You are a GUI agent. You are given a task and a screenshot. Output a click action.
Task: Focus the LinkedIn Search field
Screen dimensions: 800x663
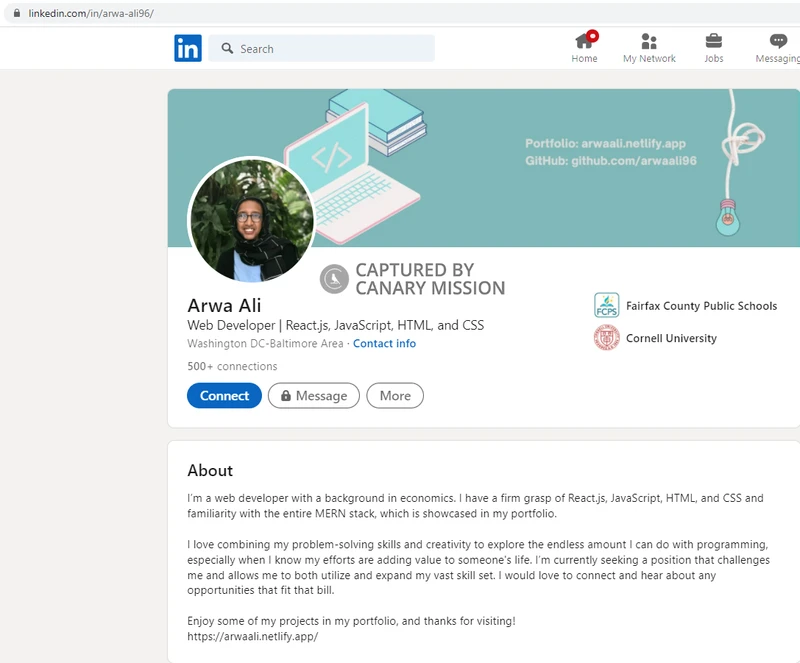(321, 48)
